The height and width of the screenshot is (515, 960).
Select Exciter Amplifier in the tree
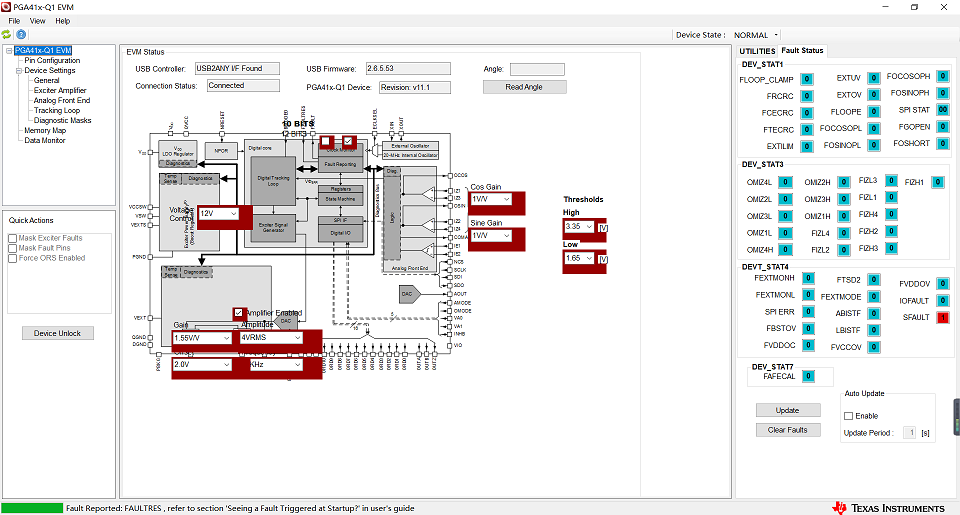tap(60, 91)
